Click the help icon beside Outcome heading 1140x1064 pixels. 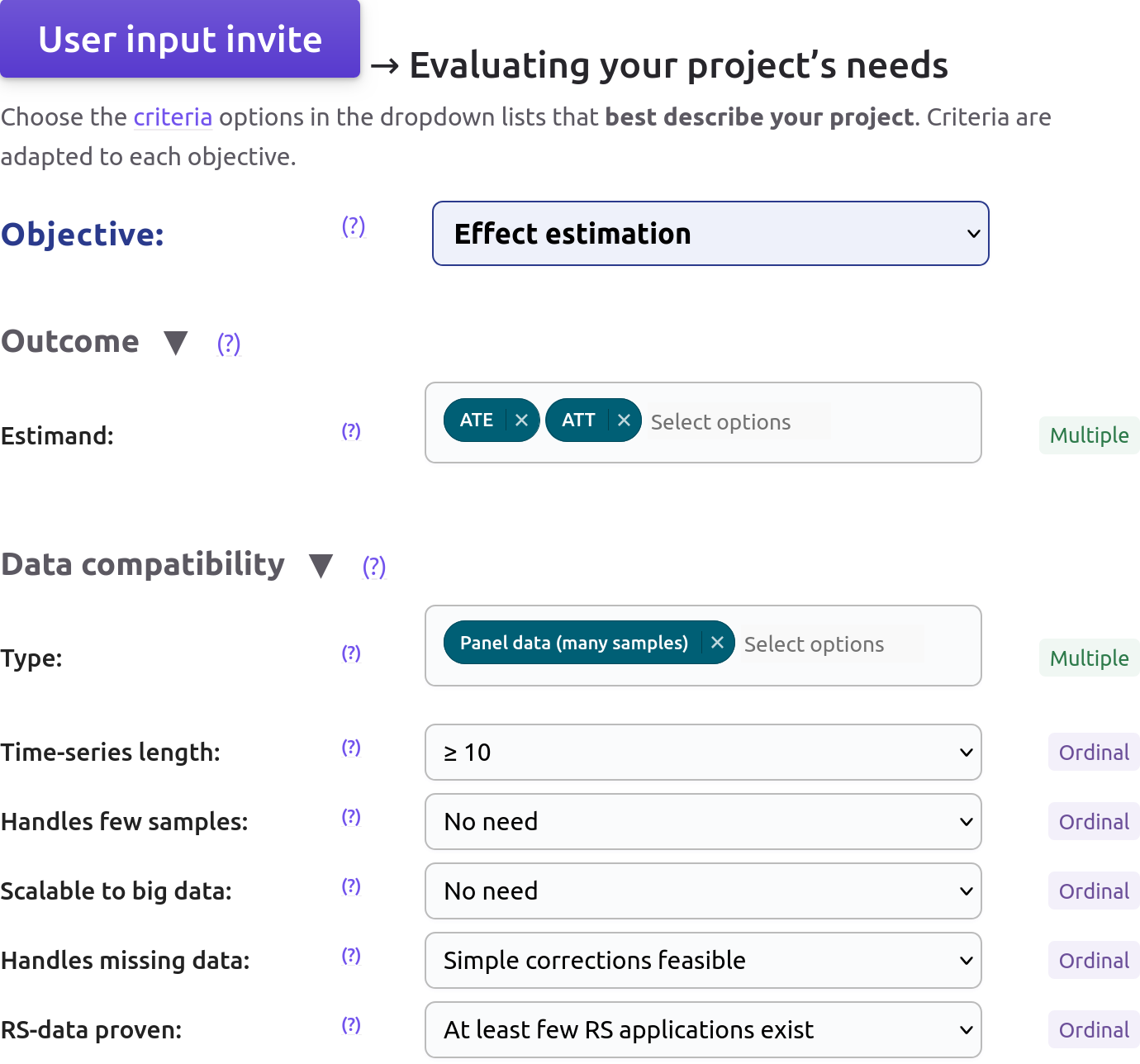(x=229, y=344)
